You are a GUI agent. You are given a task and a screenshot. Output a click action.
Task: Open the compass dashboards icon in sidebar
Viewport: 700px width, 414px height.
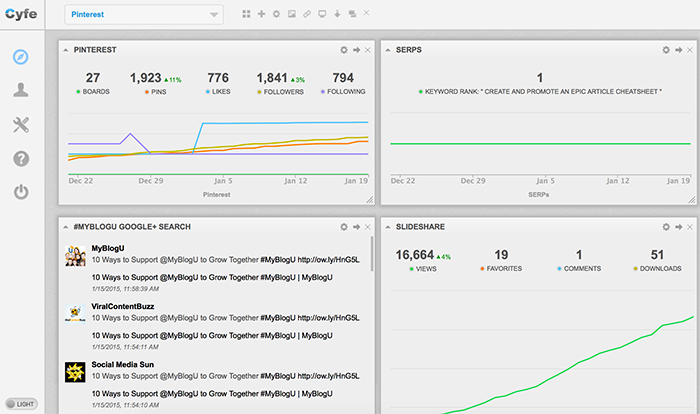(20, 56)
